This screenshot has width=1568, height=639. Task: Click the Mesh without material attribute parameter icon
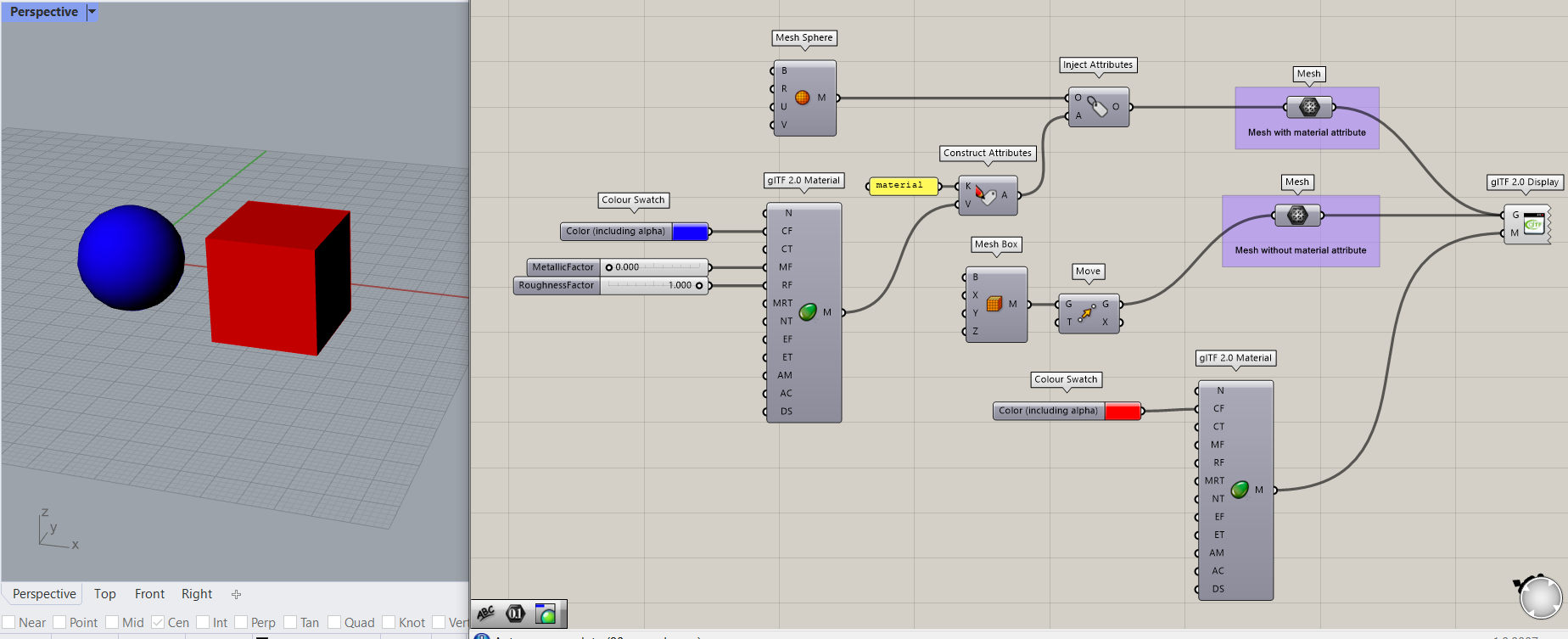(1297, 216)
